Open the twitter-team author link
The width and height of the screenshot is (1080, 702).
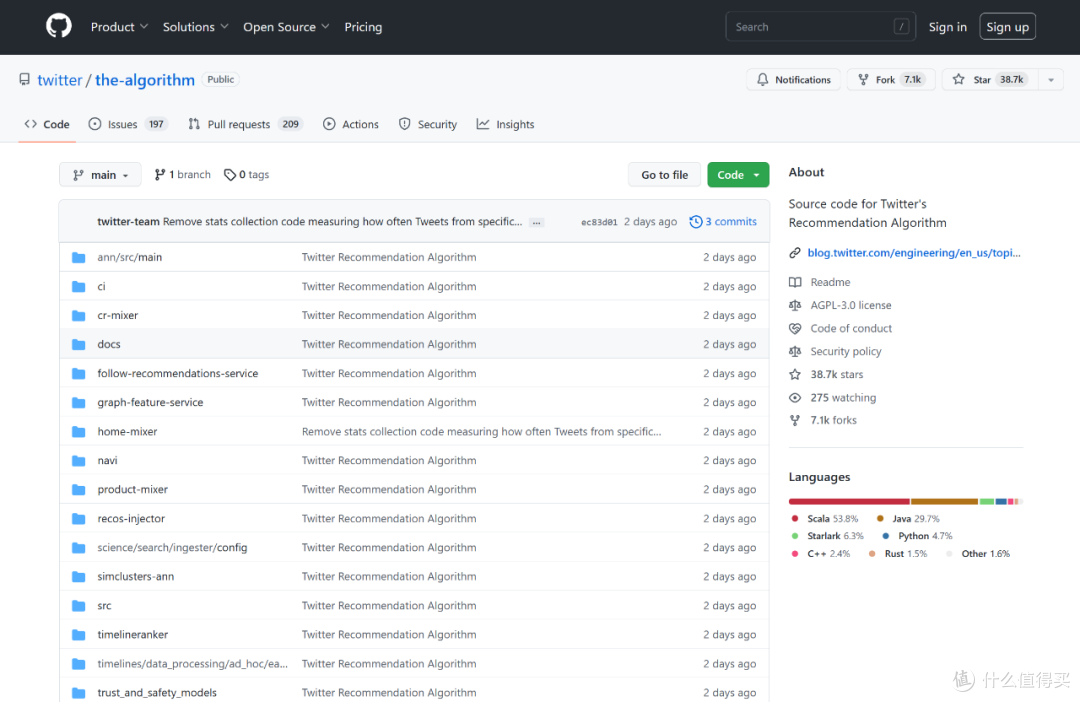128,221
